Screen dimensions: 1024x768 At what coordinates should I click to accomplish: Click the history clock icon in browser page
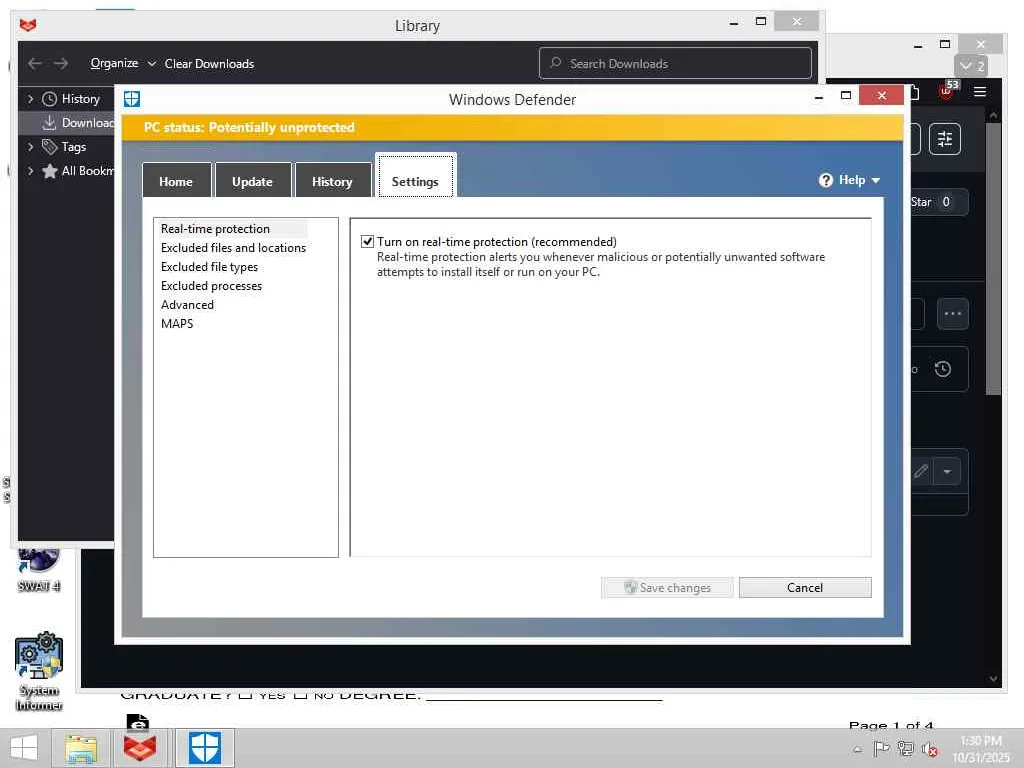942,369
